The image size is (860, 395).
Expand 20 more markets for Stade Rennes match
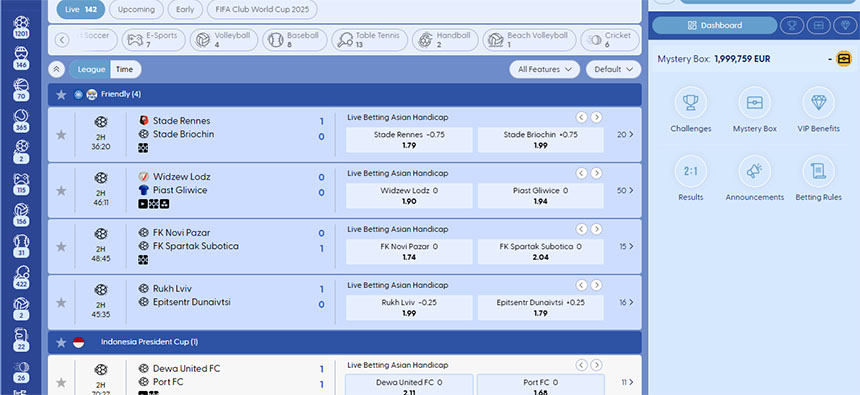625,134
